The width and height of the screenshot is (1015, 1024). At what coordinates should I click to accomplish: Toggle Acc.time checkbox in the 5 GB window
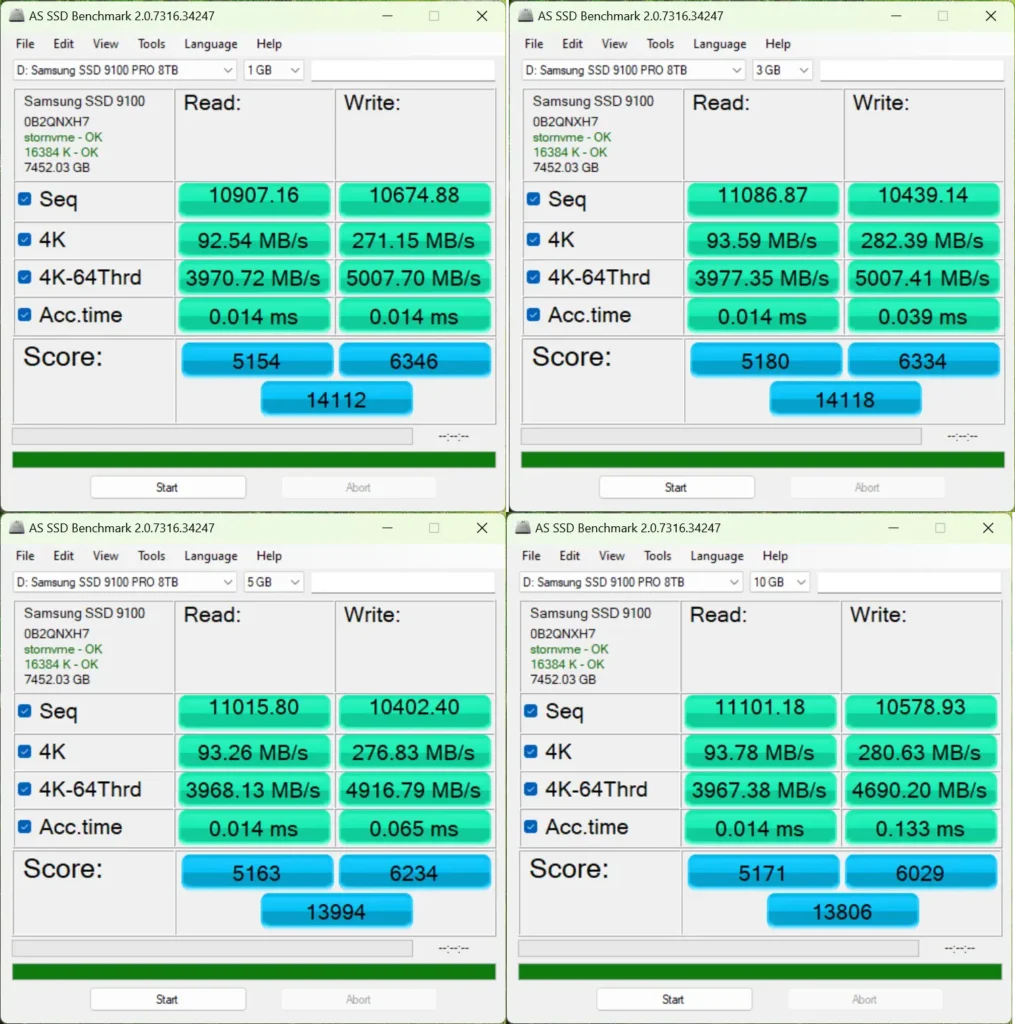pyautogui.click(x=25, y=827)
